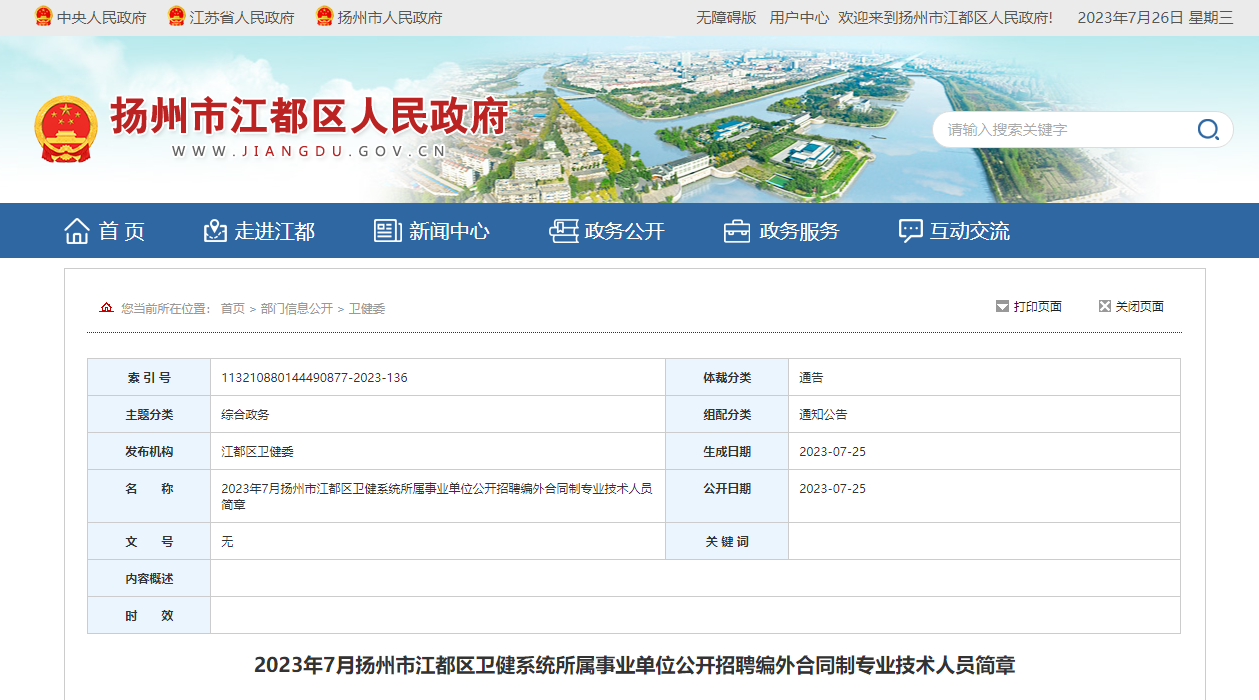This screenshot has width=1259, height=700.
Task: Click the 打印页面 print icon
Action: (x=1002, y=307)
